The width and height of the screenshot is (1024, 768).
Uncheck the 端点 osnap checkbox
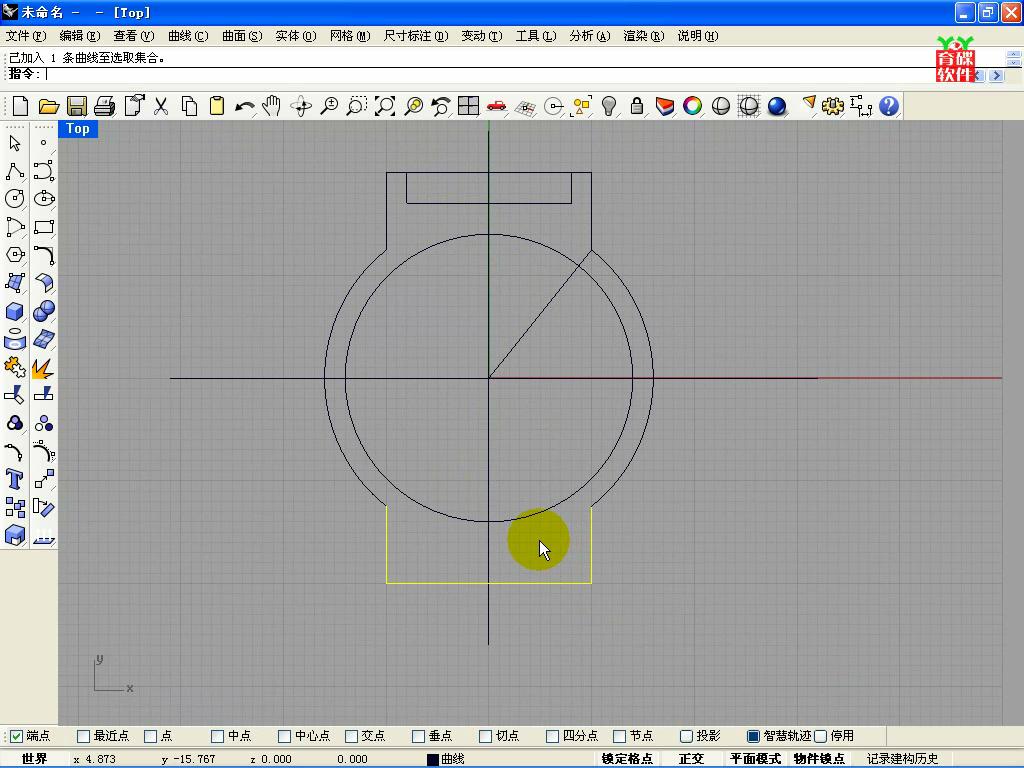16,736
